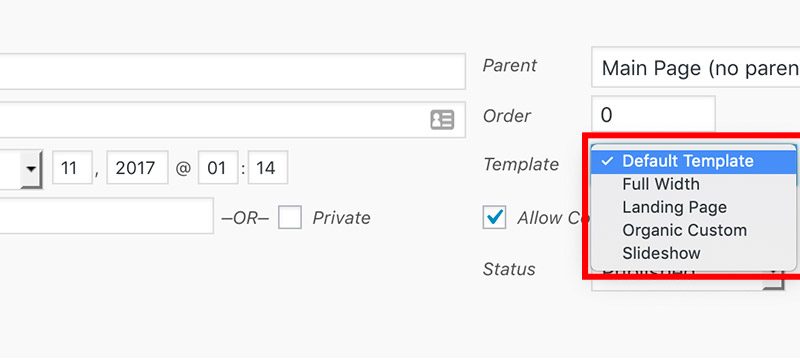The height and width of the screenshot is (360, 800).
Task: Uncheck the Allow Comments checkbox
Action: coord(494,217)
